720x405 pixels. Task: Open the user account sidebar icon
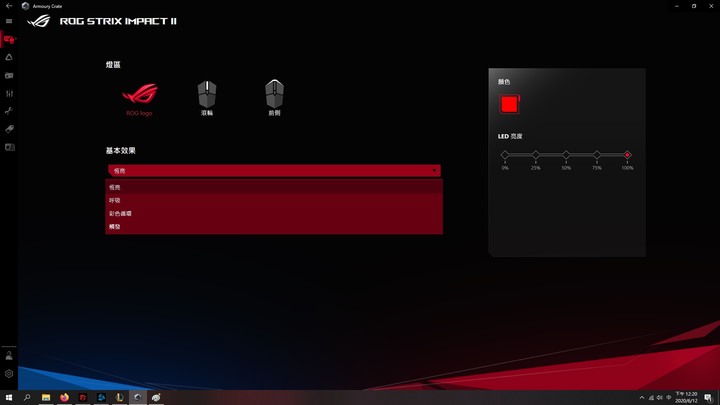[9, 355]
